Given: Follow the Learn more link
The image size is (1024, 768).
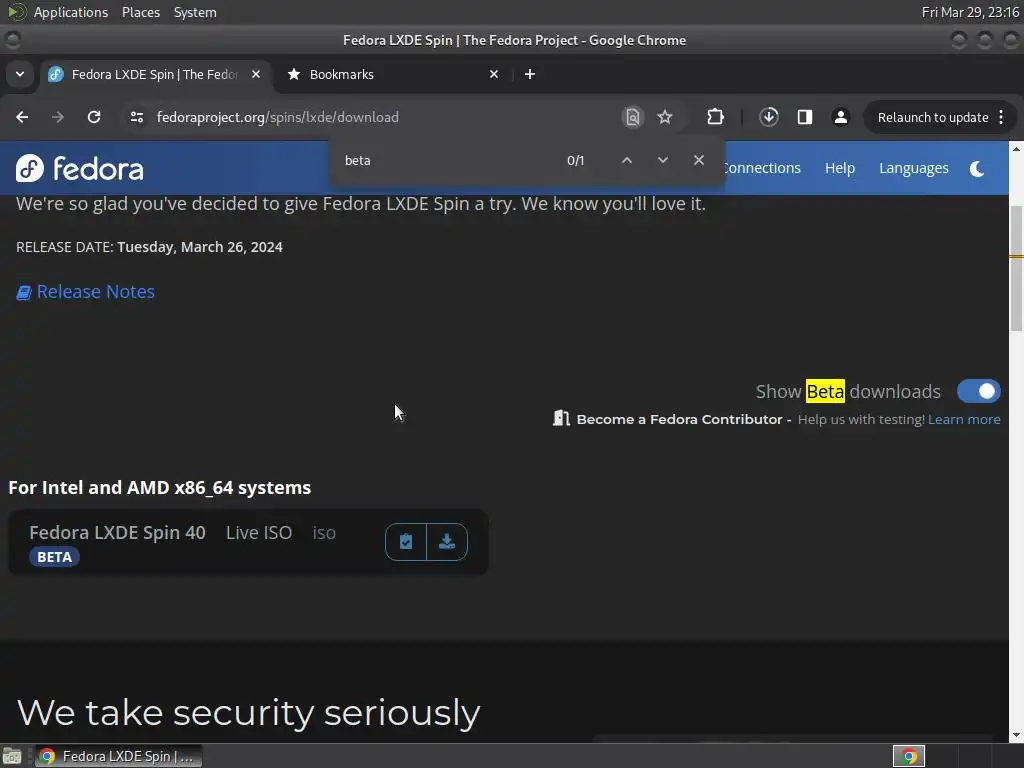Looking at the screenshot, I should coord(964,419).
